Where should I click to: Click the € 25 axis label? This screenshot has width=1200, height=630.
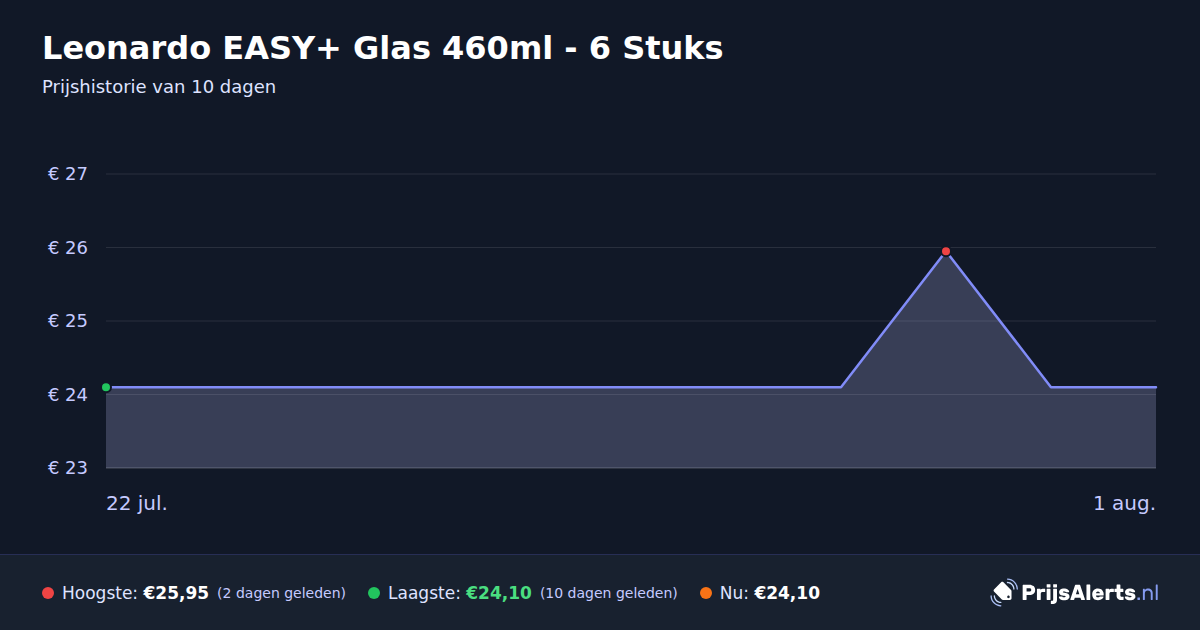tap(68, 321)
